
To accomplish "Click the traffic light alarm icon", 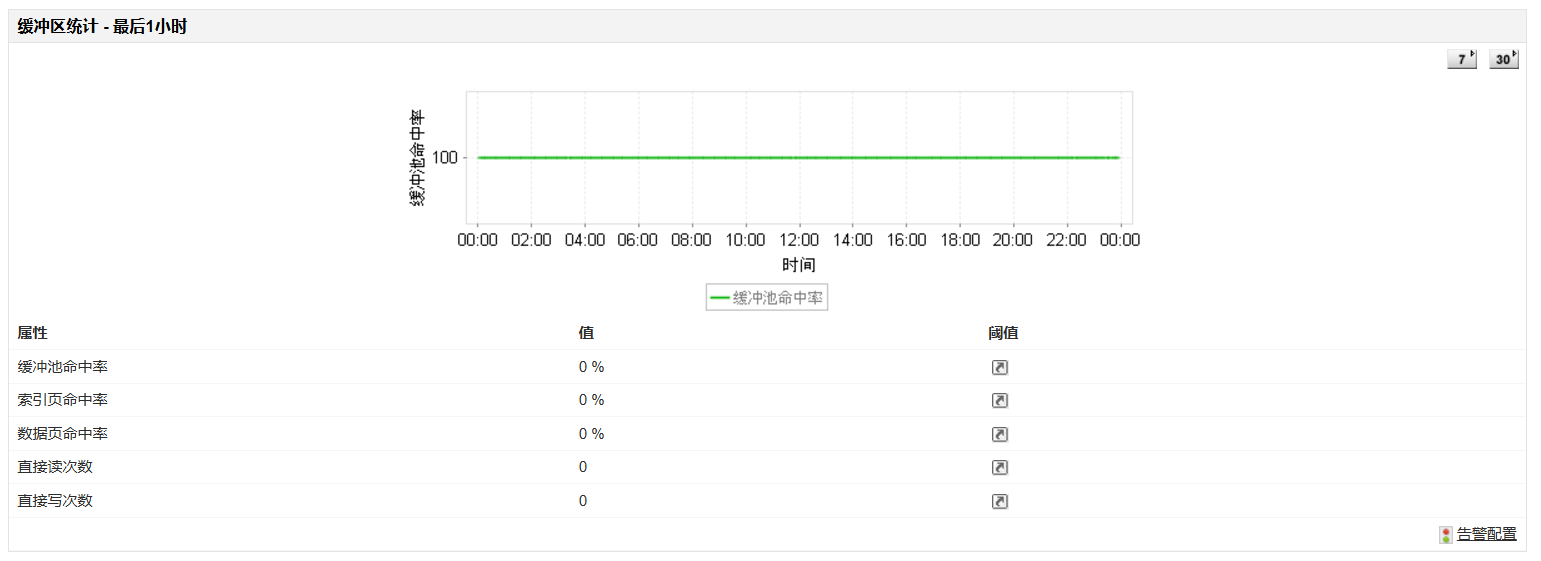I will (x=1445, y=535).
